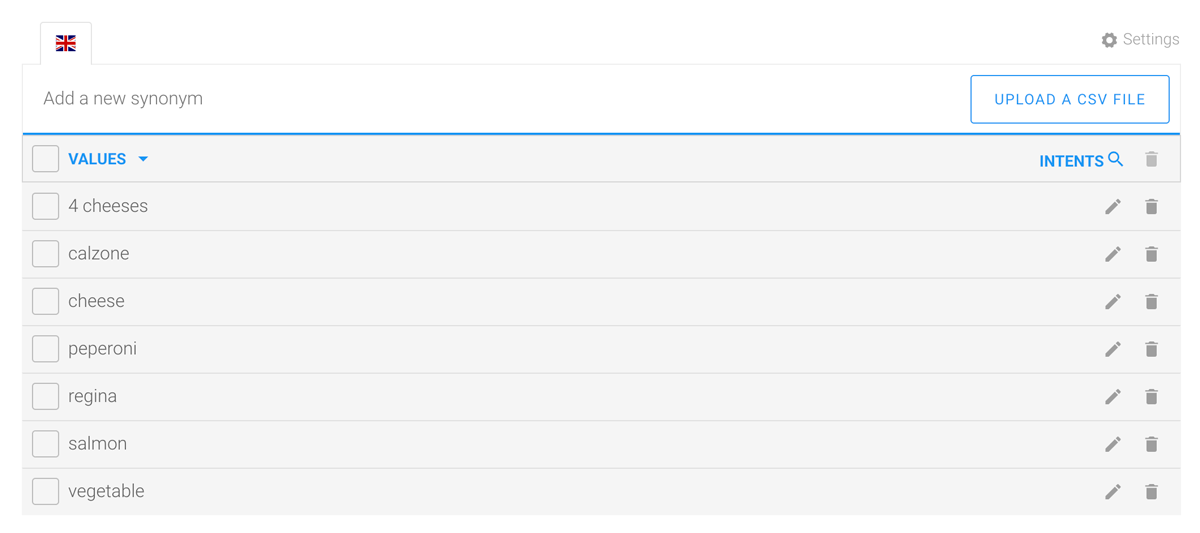Click the search icon beside INTENTS

click(1116, 159)
